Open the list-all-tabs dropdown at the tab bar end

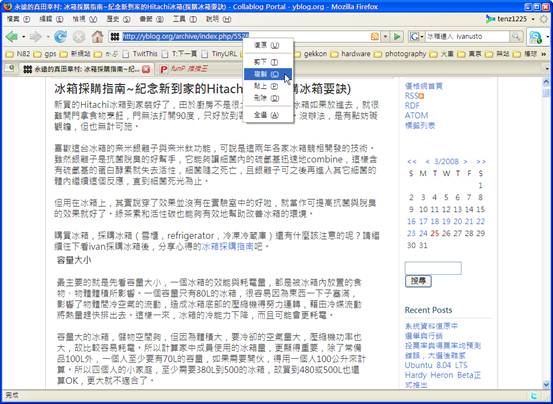[547, 69]
